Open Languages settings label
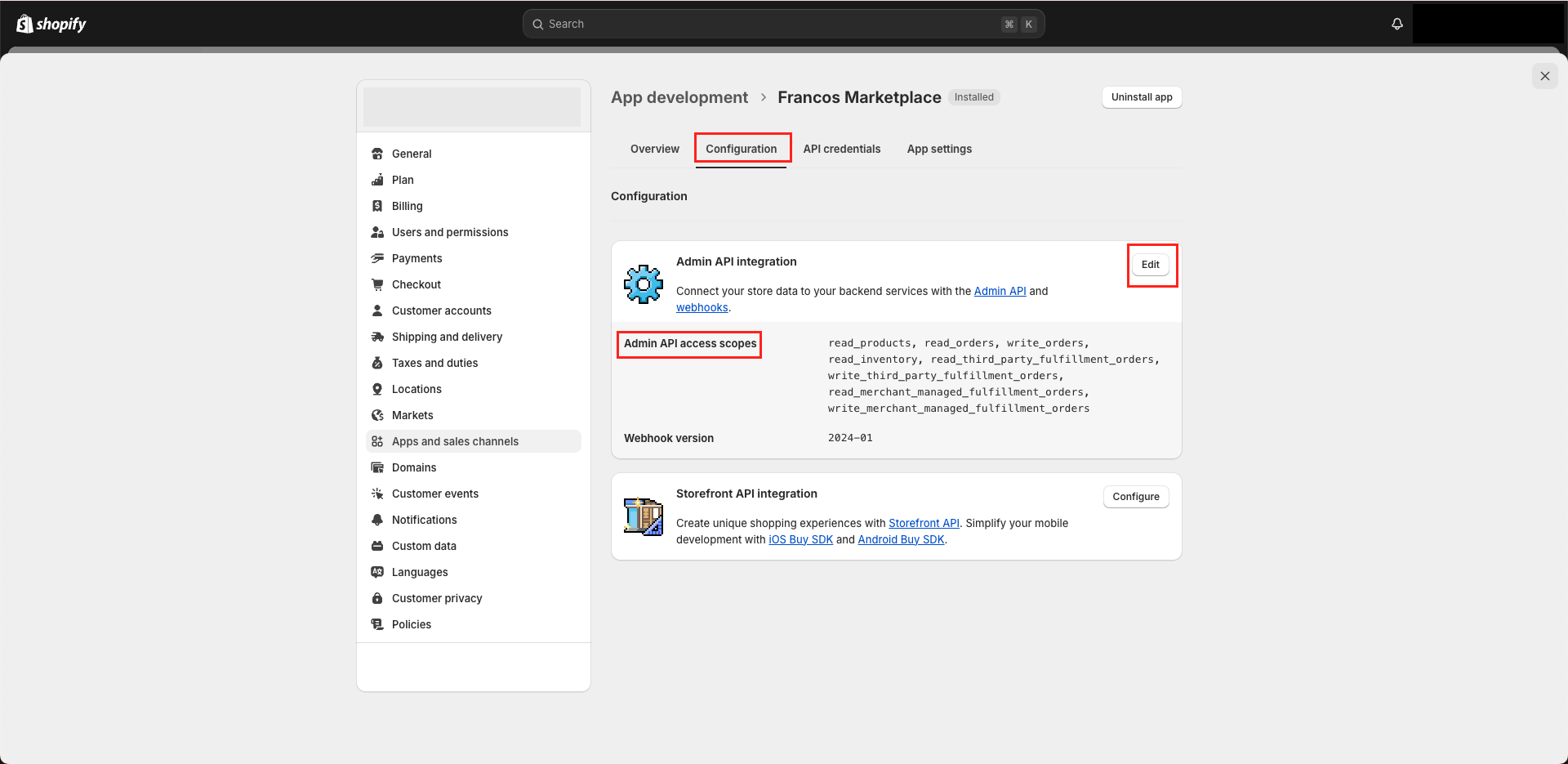 coord(420,572)
